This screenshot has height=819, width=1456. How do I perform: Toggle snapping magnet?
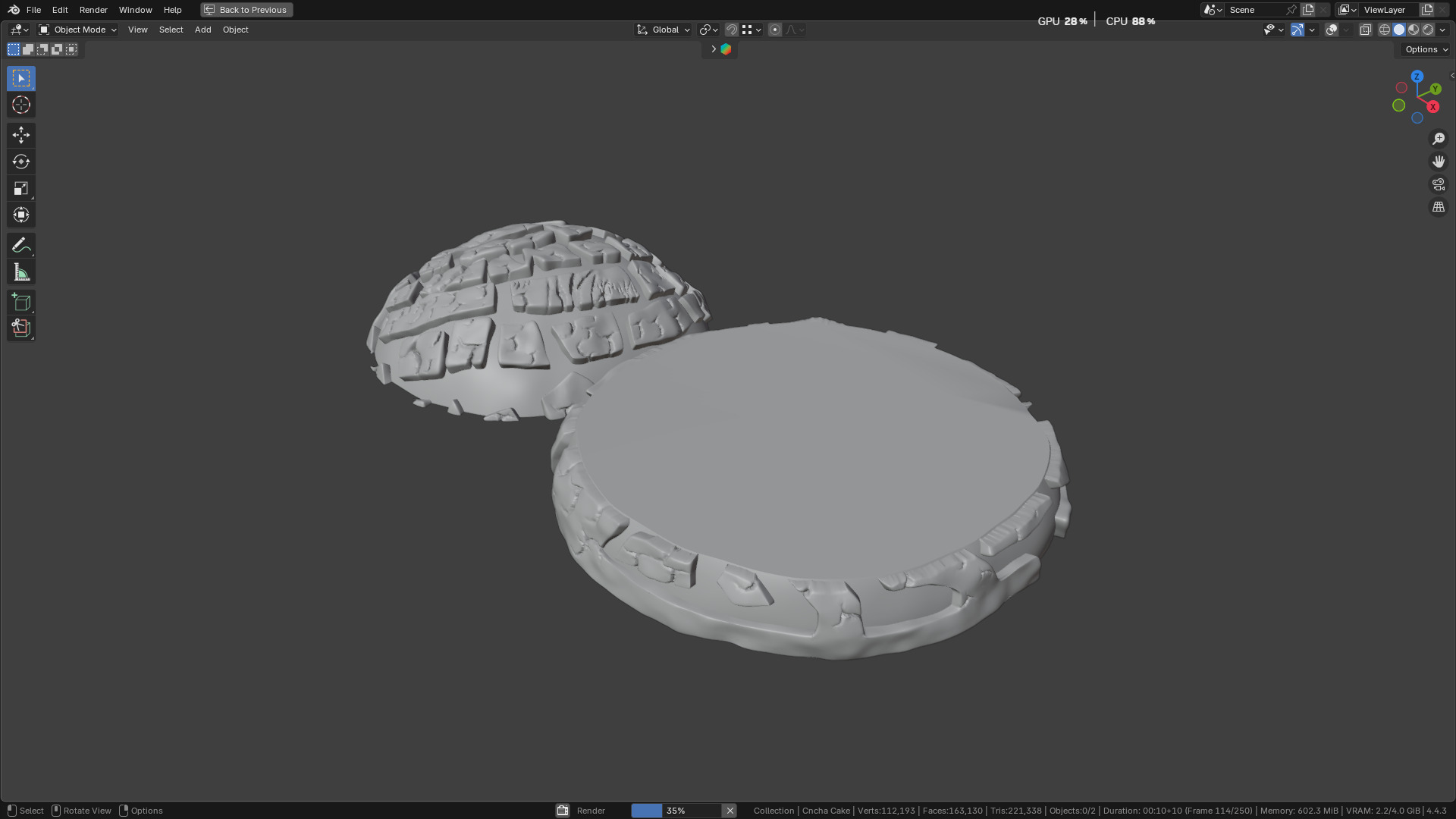click(732, 30)
